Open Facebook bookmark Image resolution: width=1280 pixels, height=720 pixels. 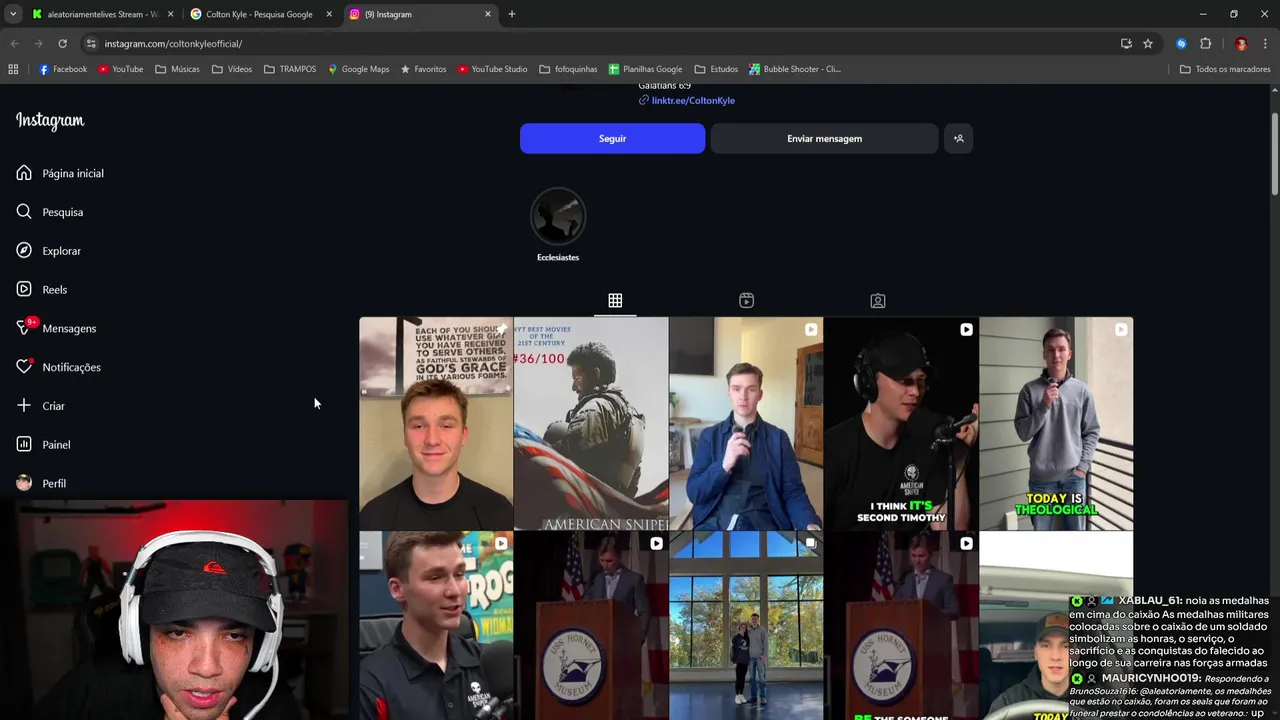pyautogui.click(x=63, y=69)
